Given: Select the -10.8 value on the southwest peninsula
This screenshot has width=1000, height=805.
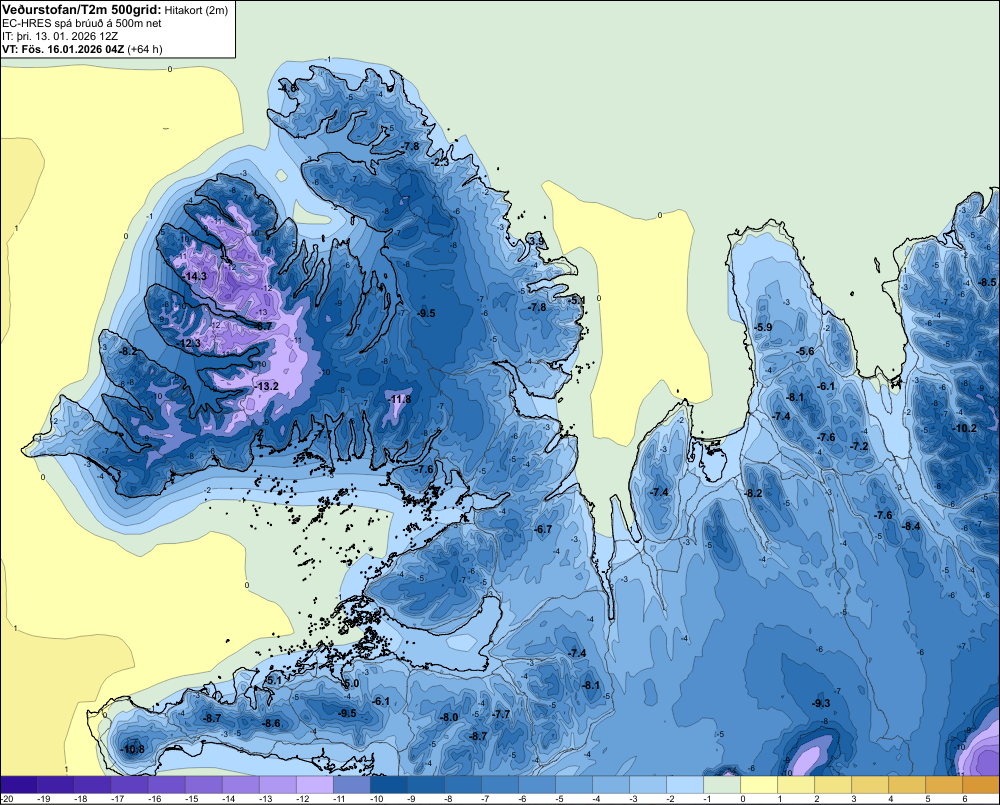Looking at the screenshot, I should [133, 749].
